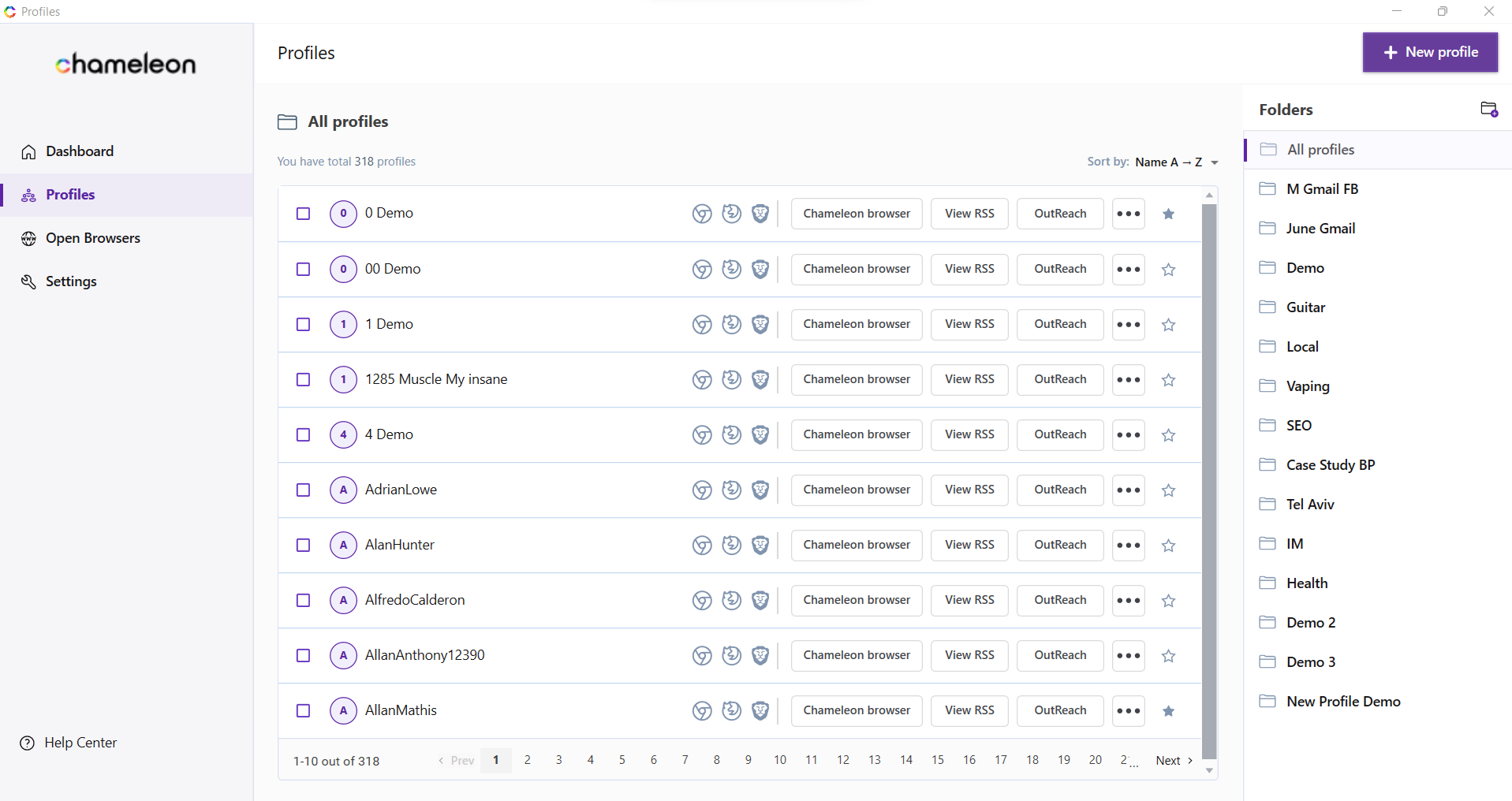Click Chrome icon in AllanMathis row
The image size is (1512, 801).
coord(702,710)
